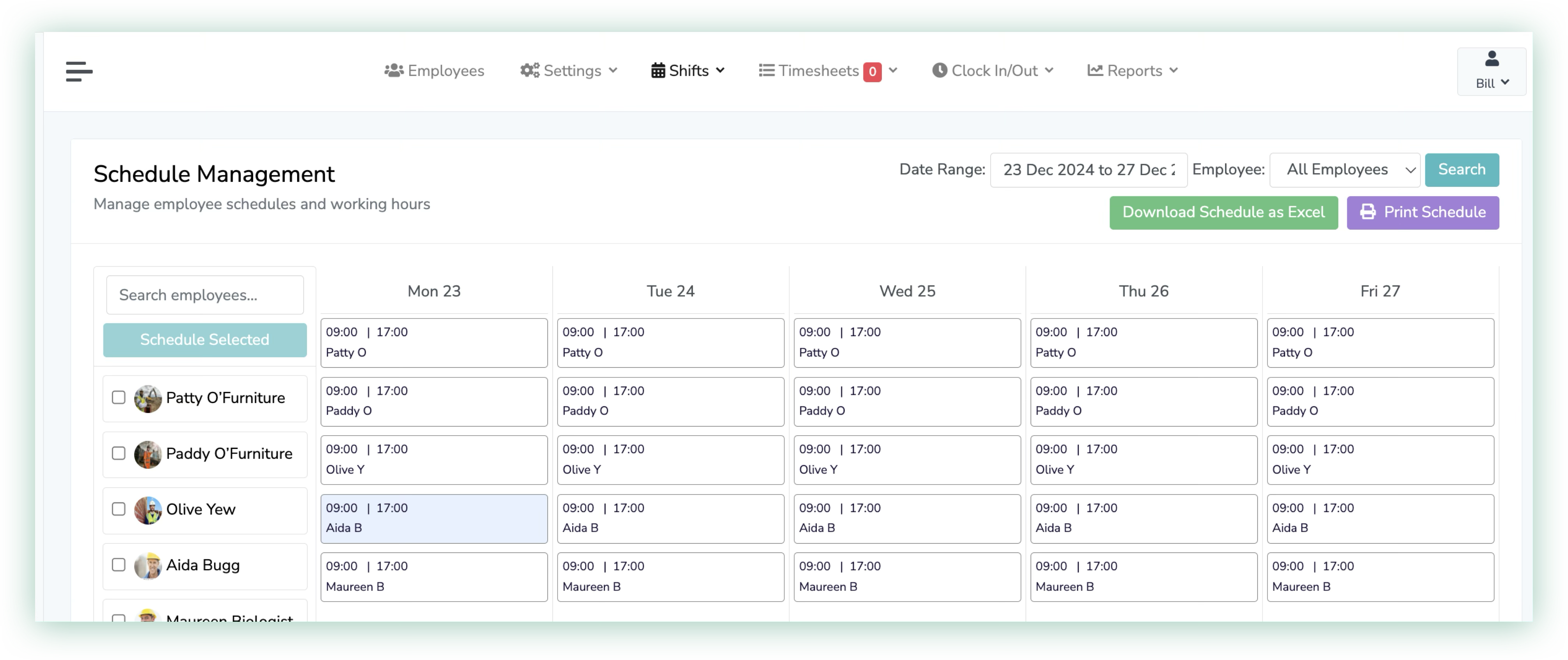The width and height of the screenshot is (1568, 660).
Task: Click the Date Range input field
Action: (x=1088, y=170)
